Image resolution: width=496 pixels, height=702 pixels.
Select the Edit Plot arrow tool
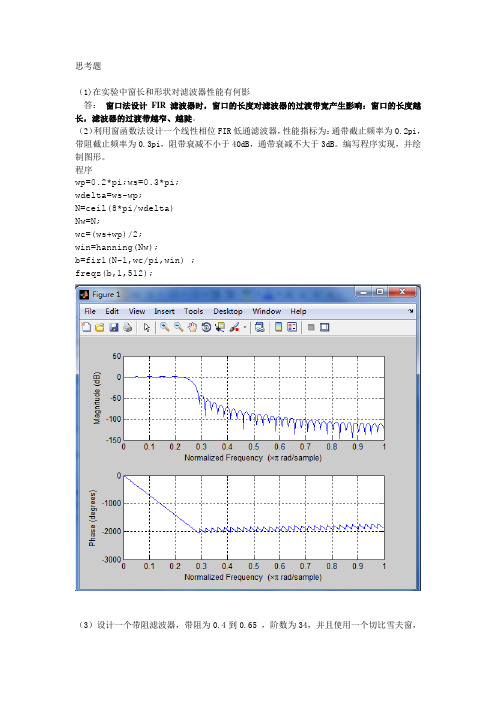tap(147, 327)
